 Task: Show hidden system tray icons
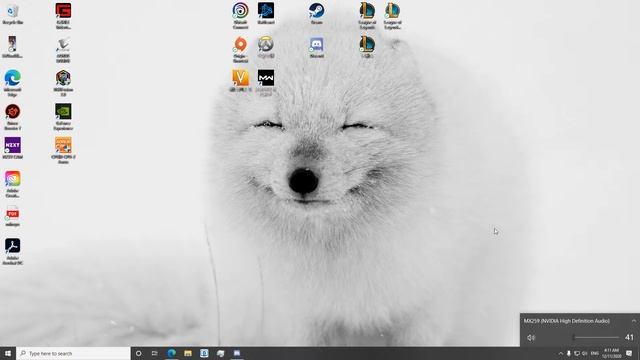(560, 353)
